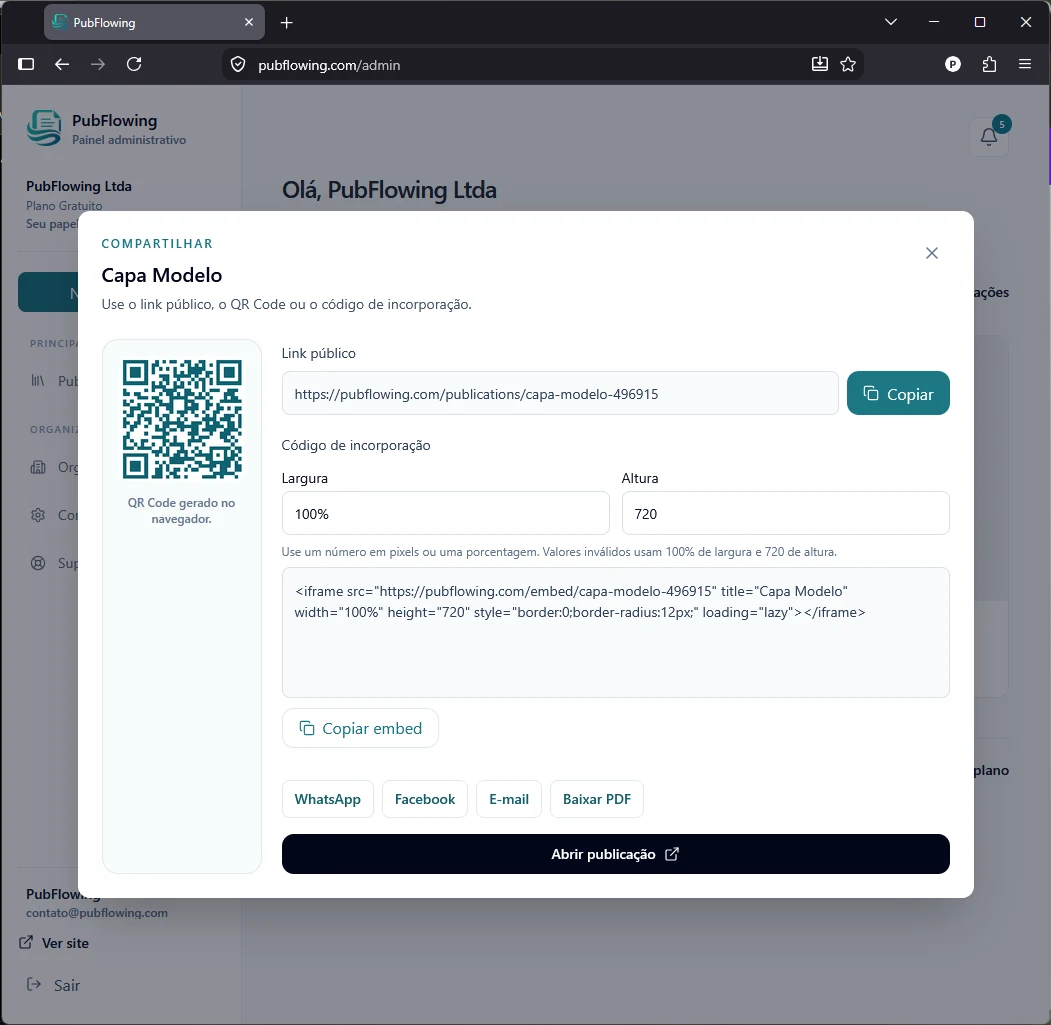This screenshot has height=1025, width=1051.
Task: Open the browser hamburger menu
Action: [1024, 64]
